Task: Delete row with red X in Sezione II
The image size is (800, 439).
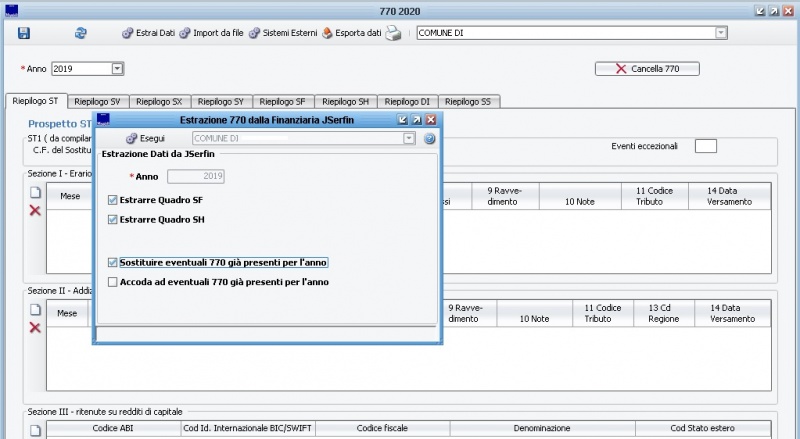Action: [35, 327]
